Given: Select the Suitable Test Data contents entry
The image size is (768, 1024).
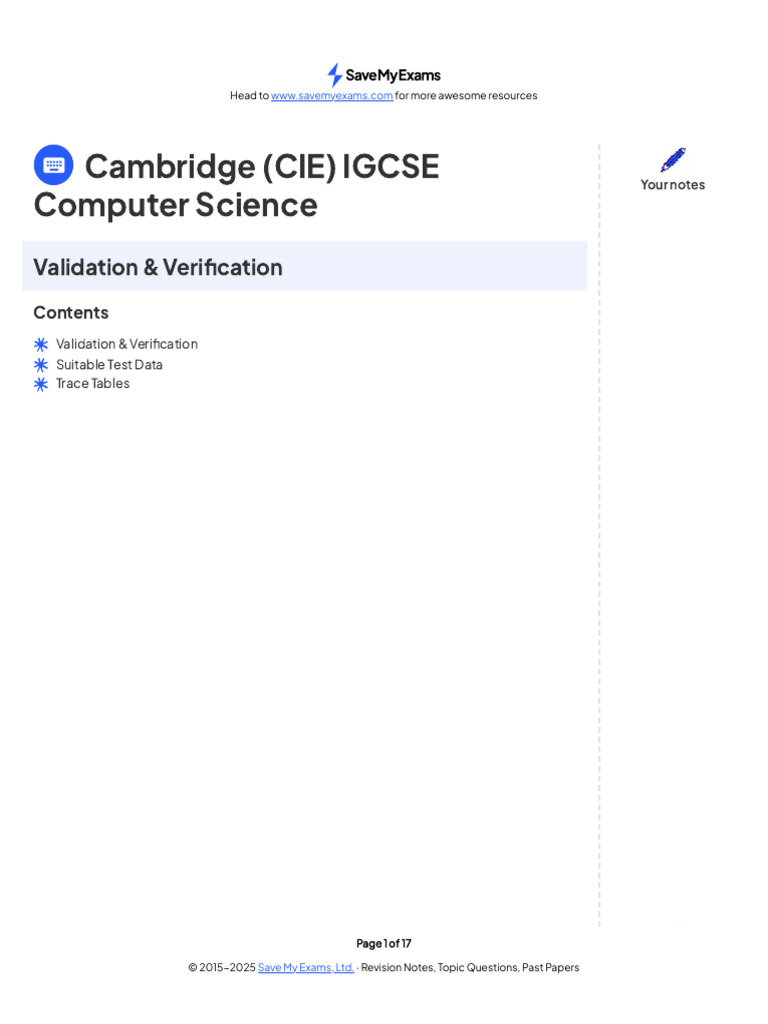Looking at the screenshot, I should tap(109, 365).
